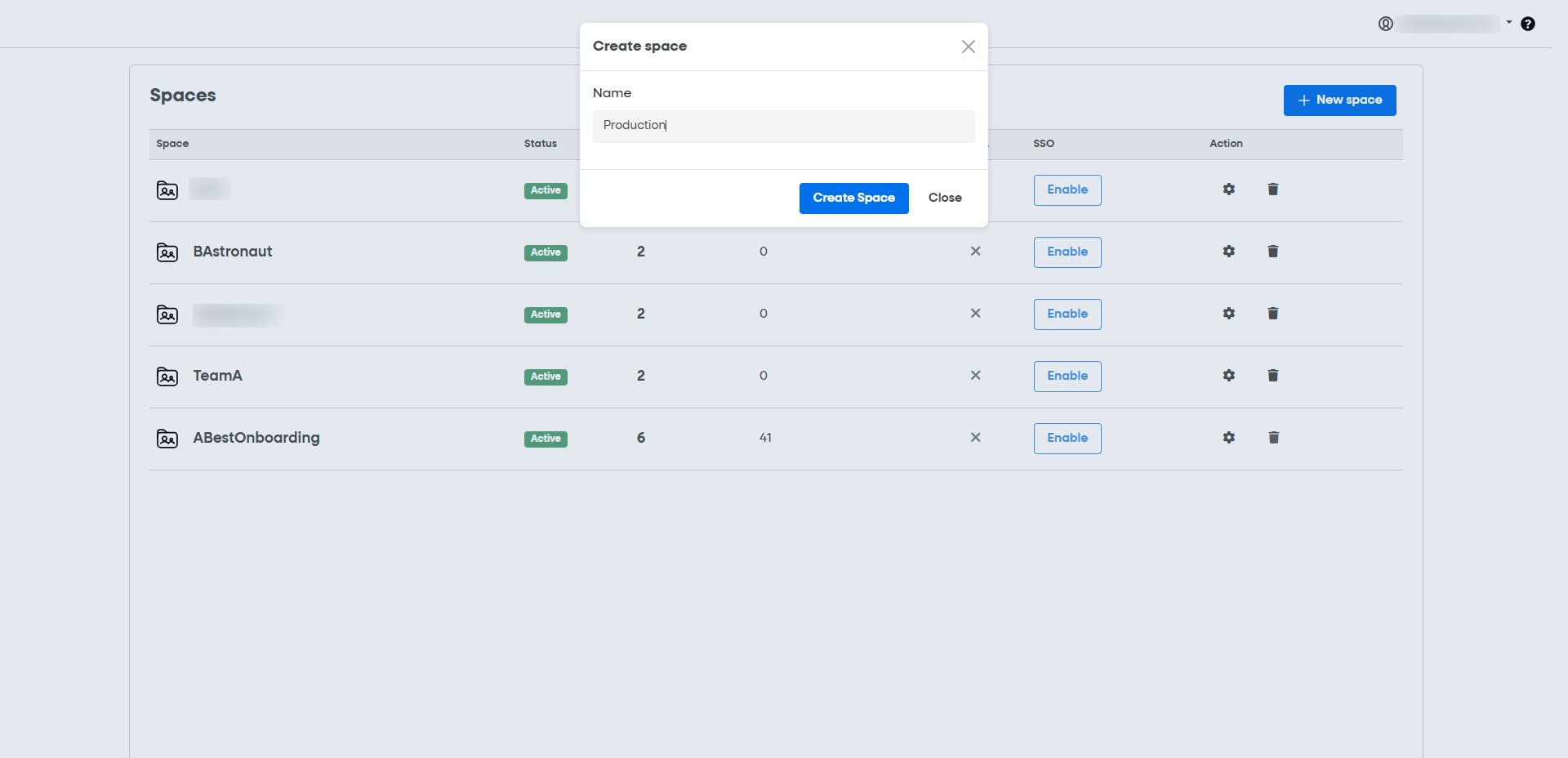This screenshot has height=758, width=1568.
Task: Click trash icon for BAstronaut space
Action: click(x=1272, y=252)
